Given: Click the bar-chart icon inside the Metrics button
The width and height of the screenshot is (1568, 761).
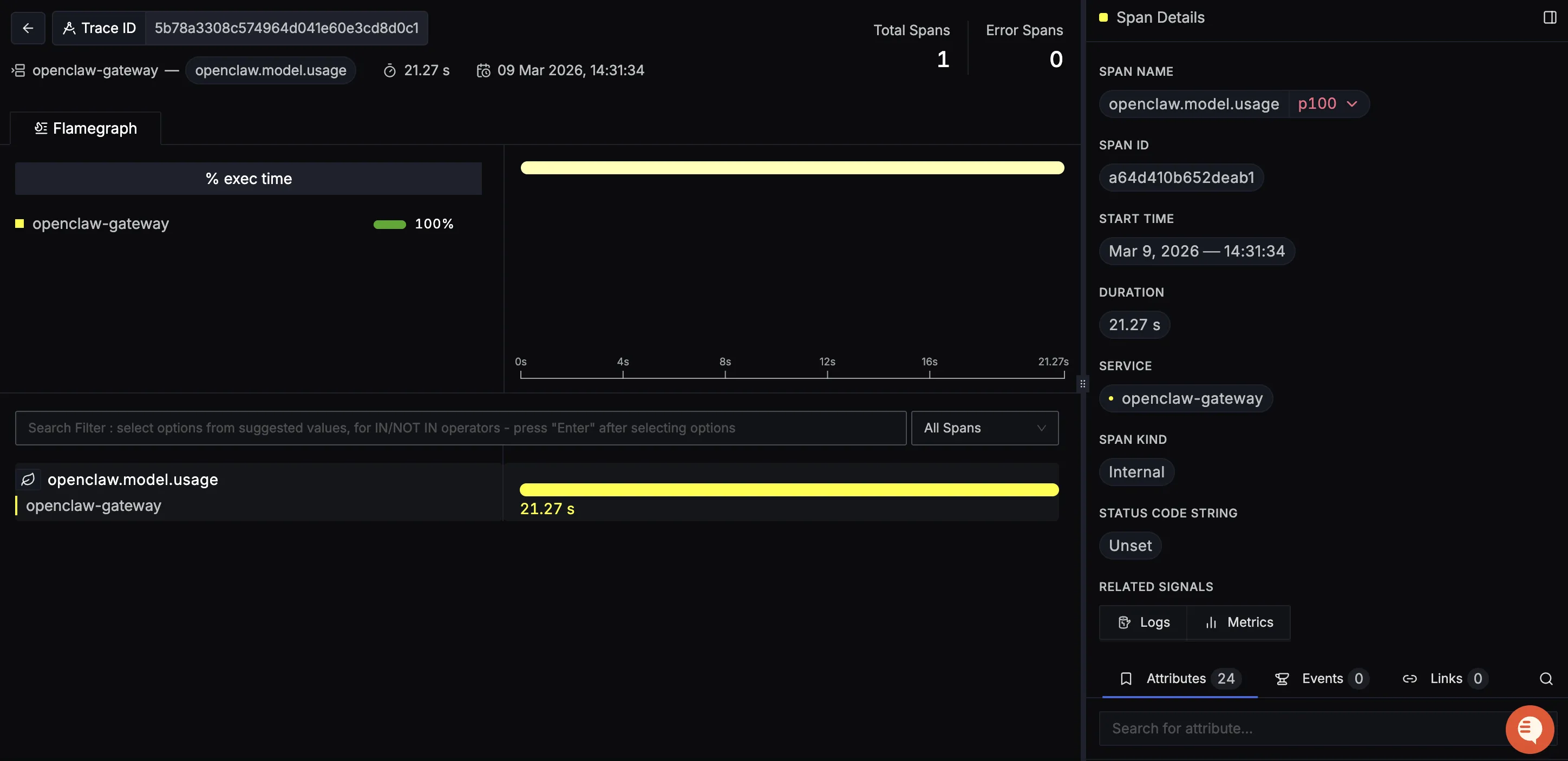Looking at the screenshot, I should 1211,622.
